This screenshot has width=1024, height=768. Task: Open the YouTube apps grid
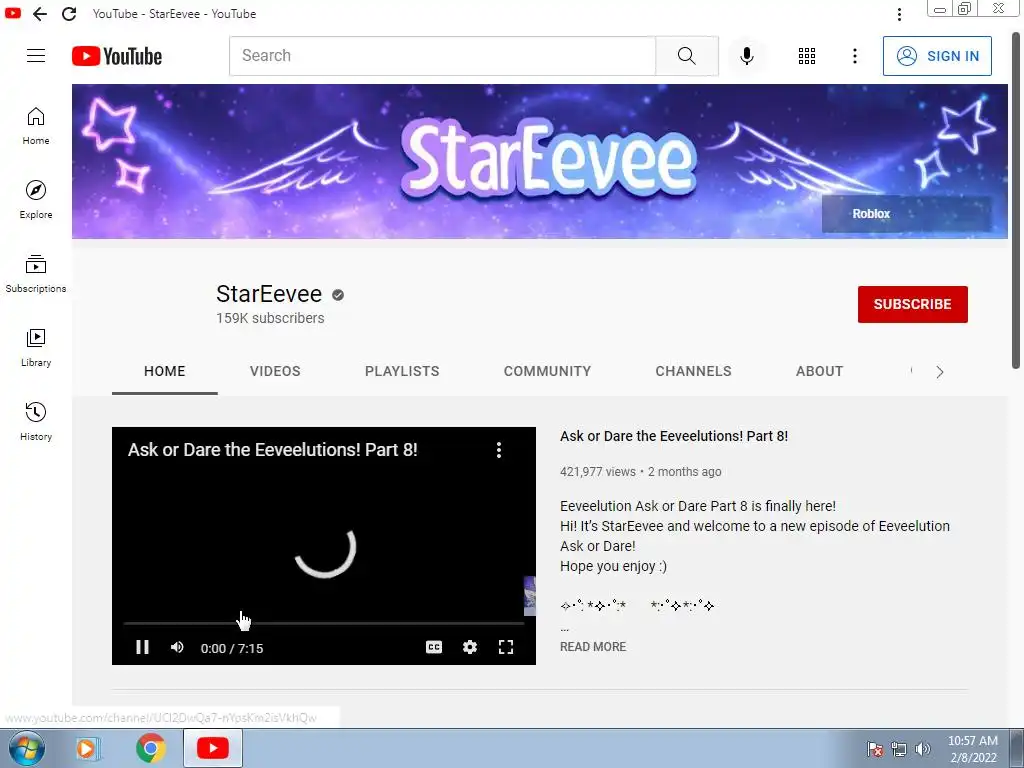807,56
